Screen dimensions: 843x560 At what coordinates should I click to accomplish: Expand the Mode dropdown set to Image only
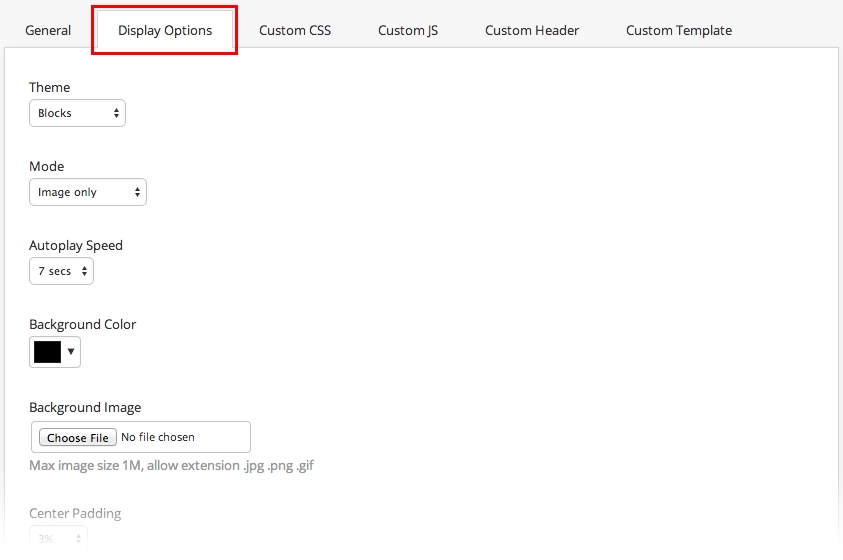(x=88, y=192)
